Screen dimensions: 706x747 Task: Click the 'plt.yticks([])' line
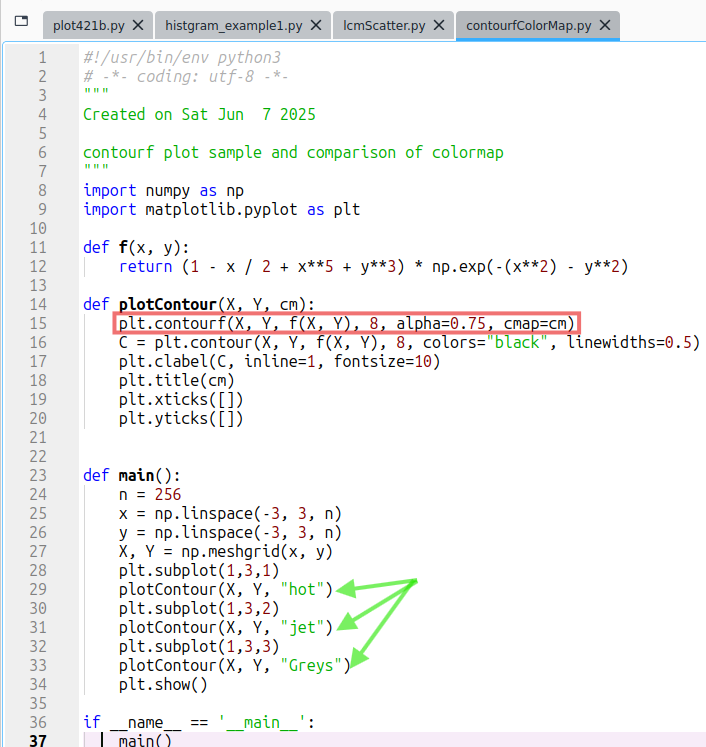coord(181,419)
